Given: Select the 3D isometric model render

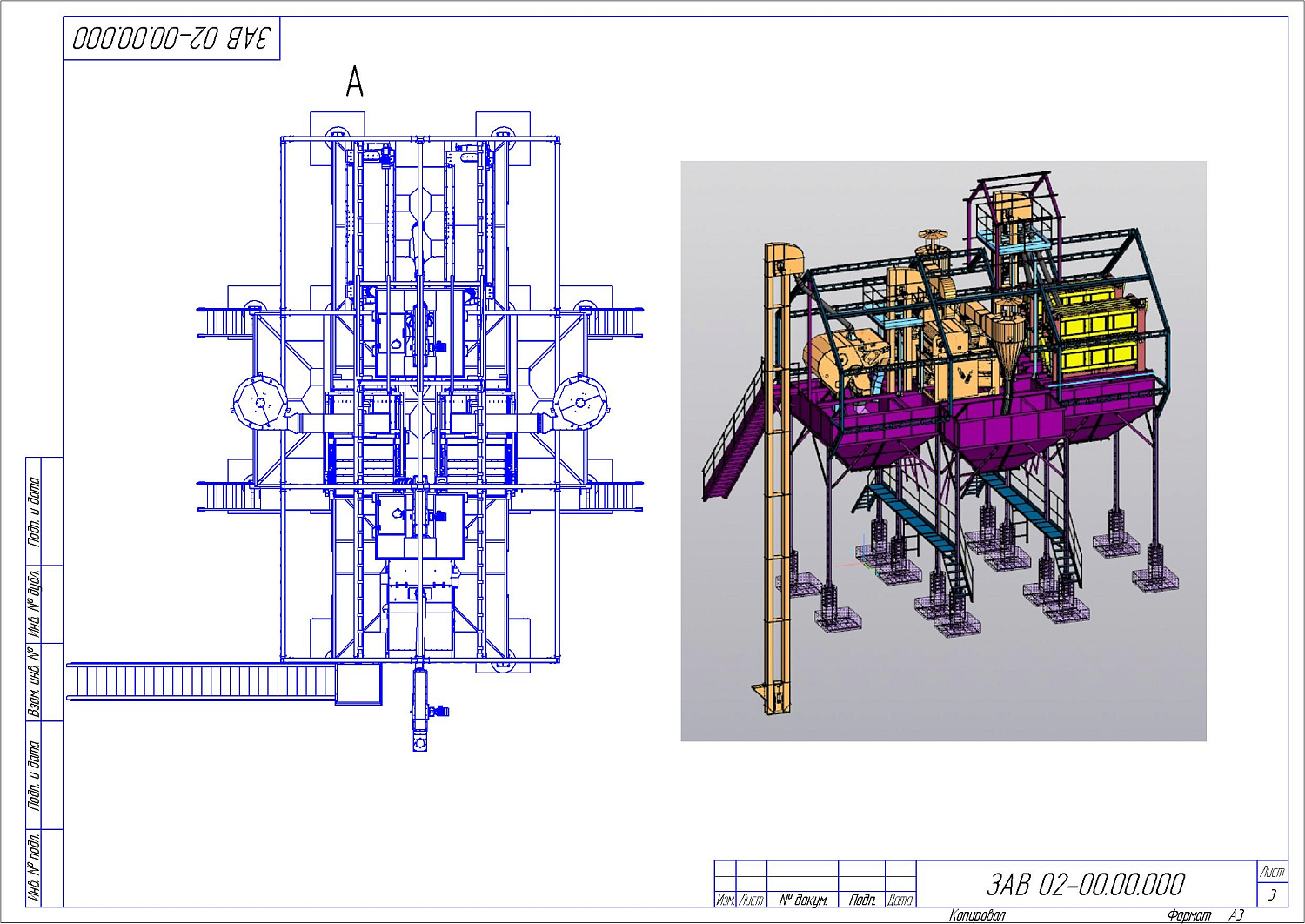Looking at the screenshot, I should coord(943,451).
